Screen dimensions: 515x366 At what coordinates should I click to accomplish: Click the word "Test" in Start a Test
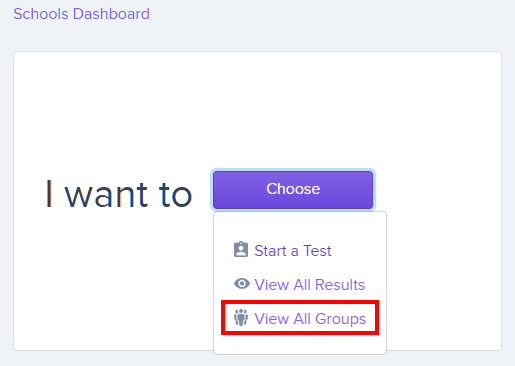click(317, 251)
